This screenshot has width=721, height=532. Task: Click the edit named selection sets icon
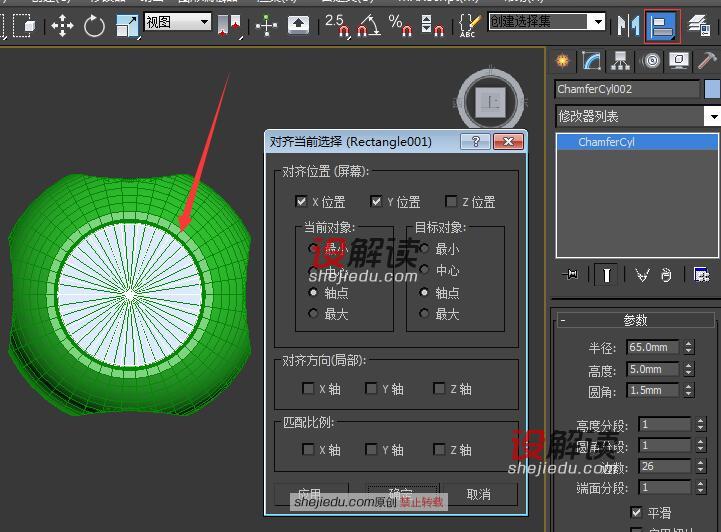click(469, 26)
